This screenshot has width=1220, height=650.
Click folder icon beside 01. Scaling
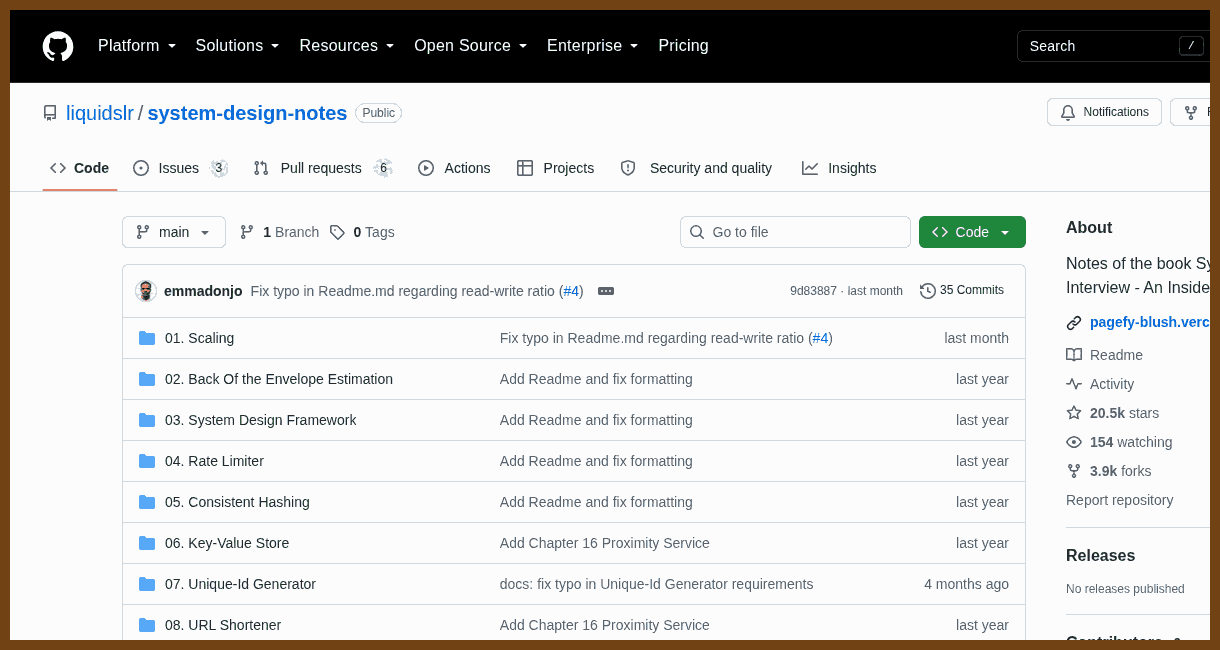tap(147, 338)
